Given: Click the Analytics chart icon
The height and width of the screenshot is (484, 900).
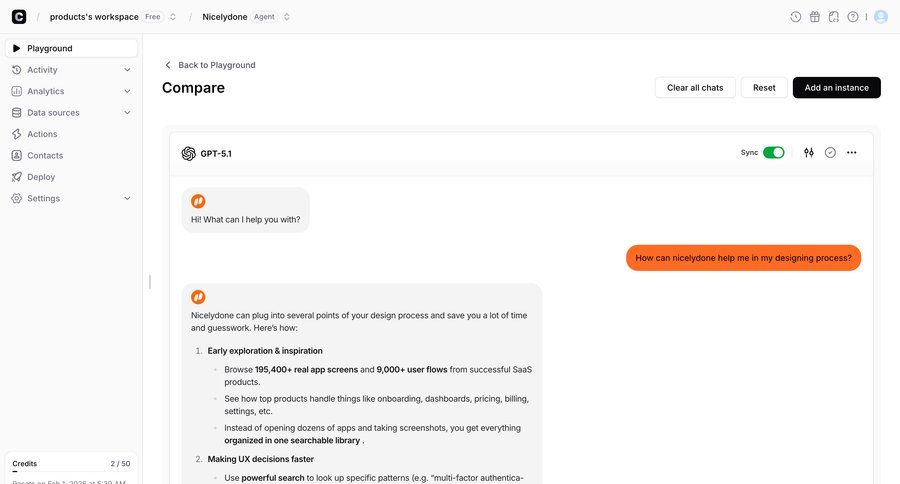Looking at the screenshot, I should [x=17, y=91].
